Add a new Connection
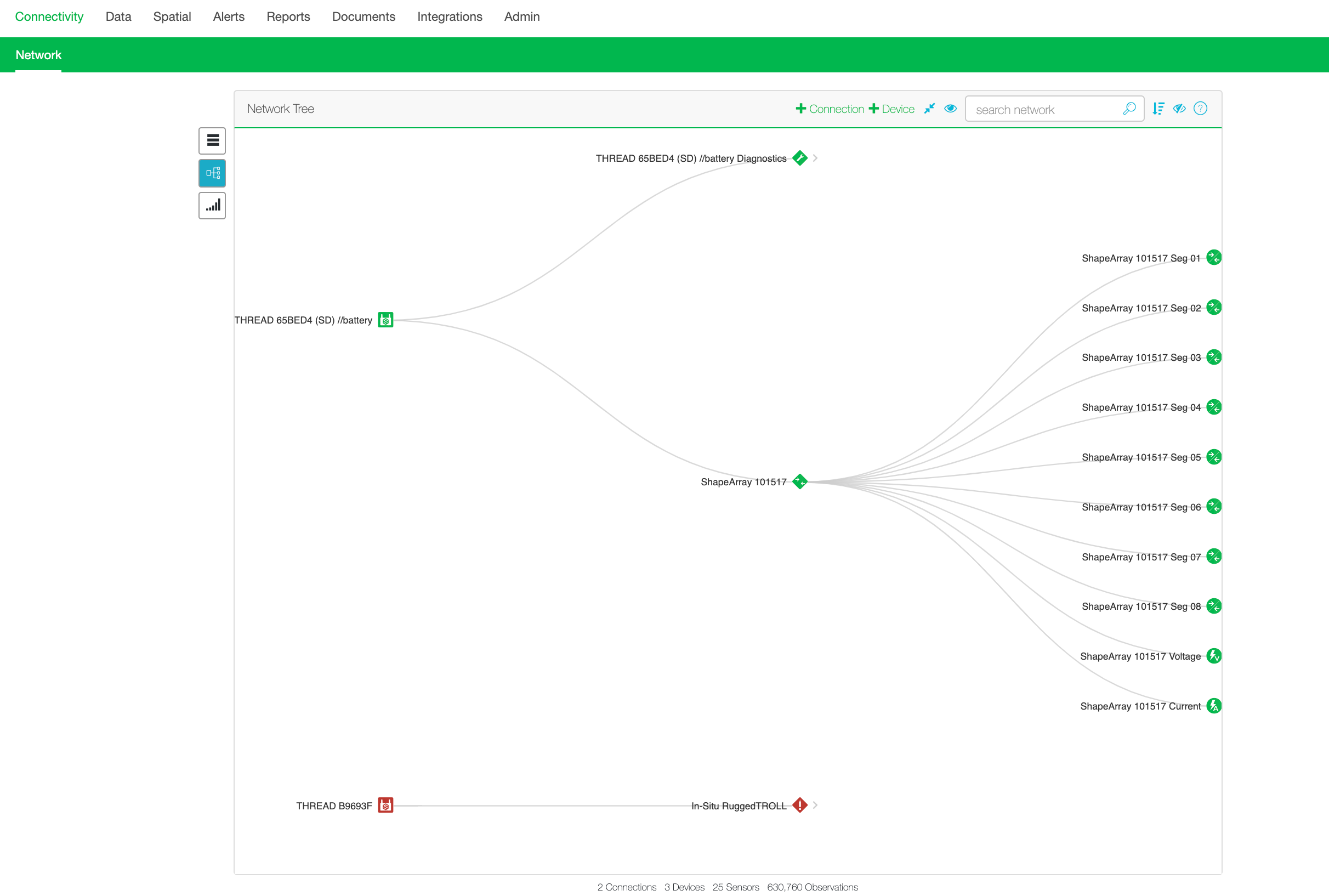Screen dimensions: 1329x896 (x=830, y=109)
